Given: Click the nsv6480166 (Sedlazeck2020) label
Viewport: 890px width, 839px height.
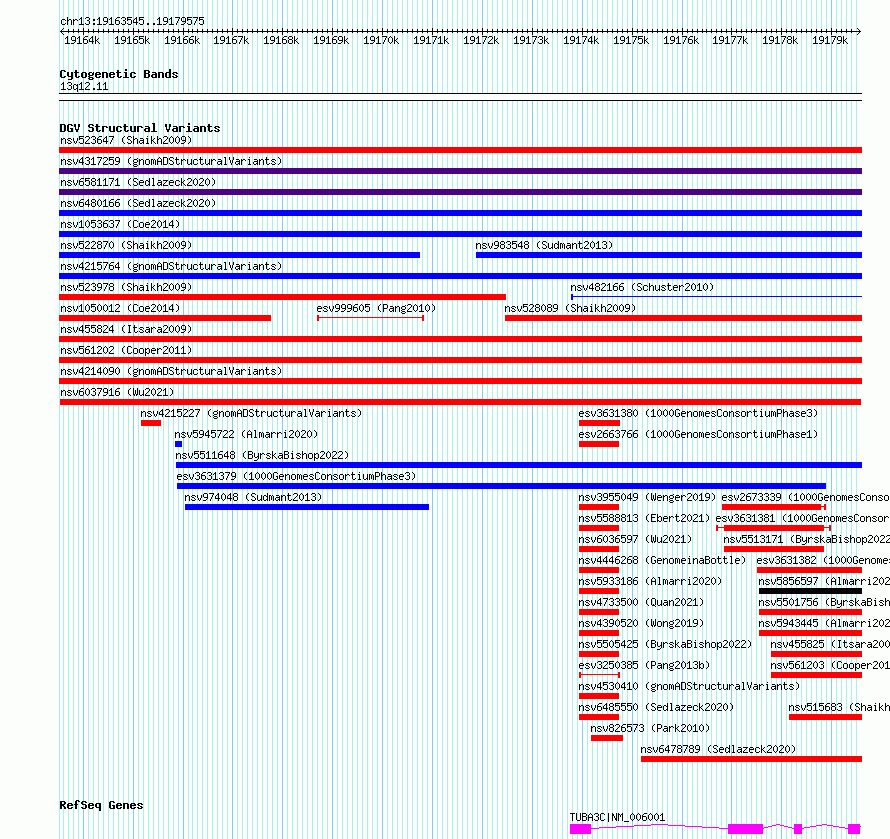Looking at the screenshot, I should (x=138, y=203).
